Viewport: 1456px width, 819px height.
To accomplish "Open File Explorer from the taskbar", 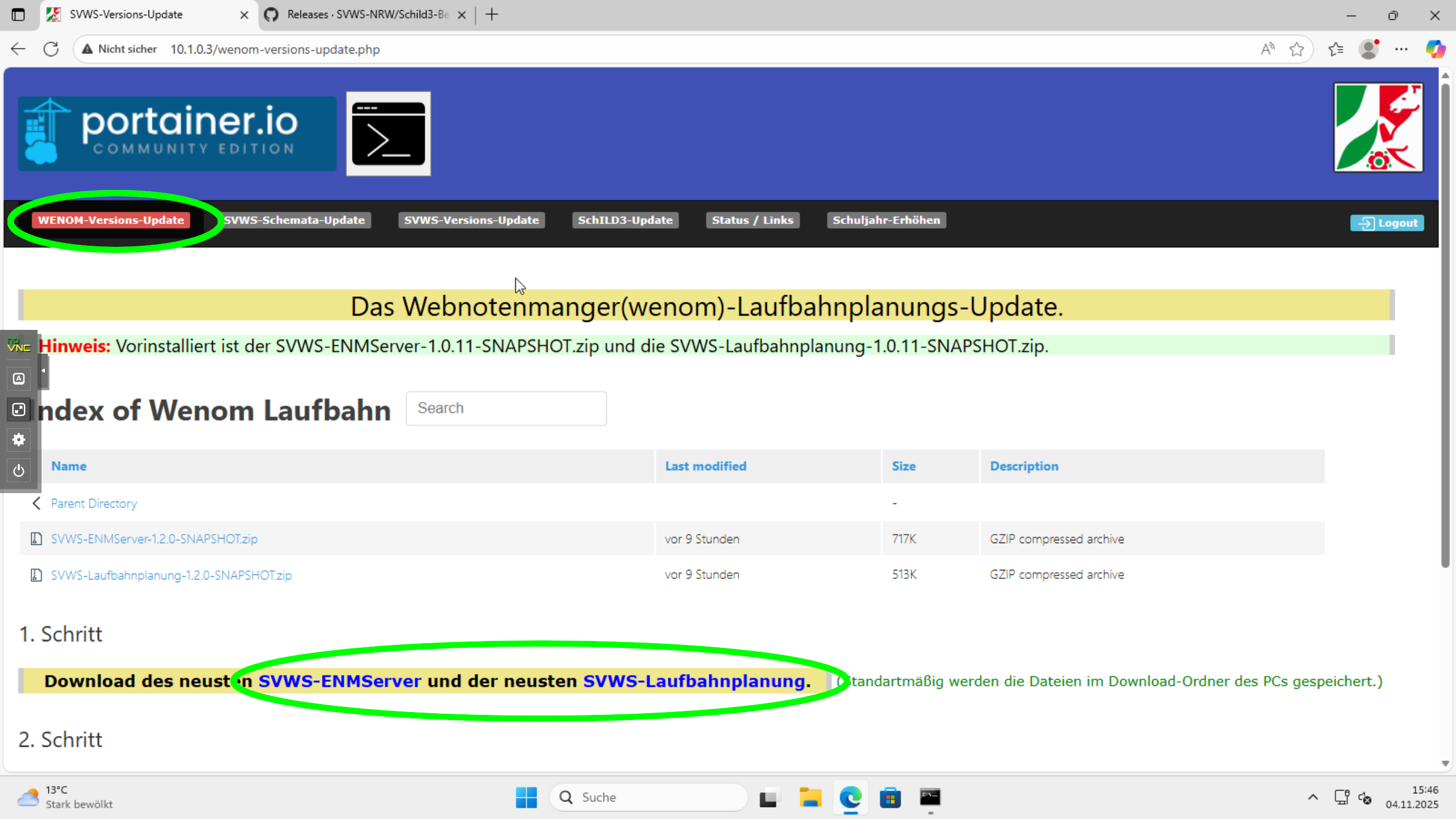I will click(810, 797).
